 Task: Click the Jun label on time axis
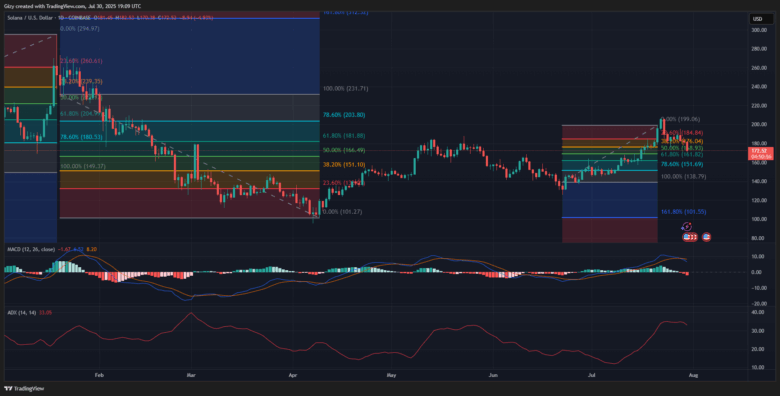coord(493,375)
